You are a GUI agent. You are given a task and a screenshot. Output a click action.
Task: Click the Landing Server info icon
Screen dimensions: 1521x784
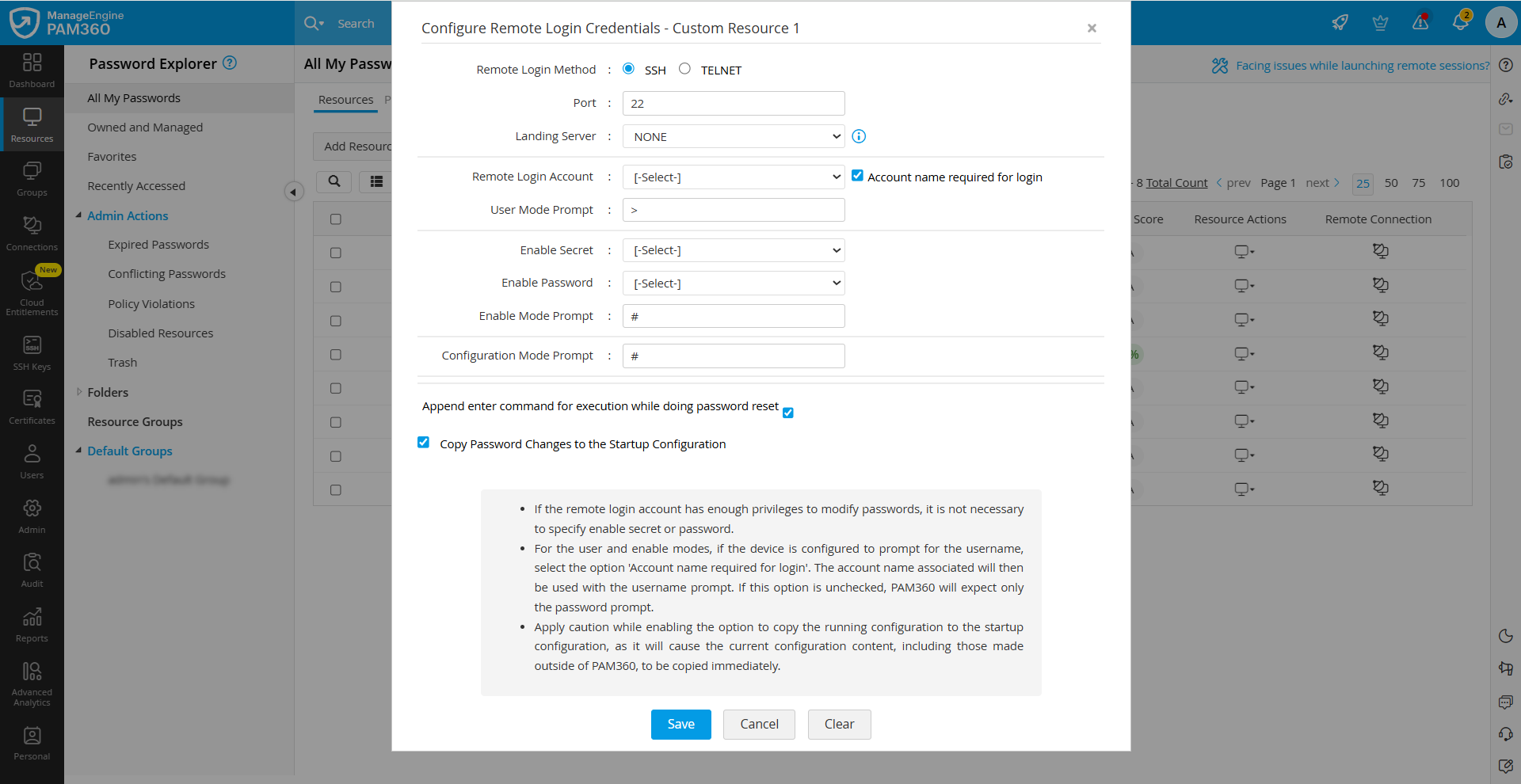(x=859, y=136)
